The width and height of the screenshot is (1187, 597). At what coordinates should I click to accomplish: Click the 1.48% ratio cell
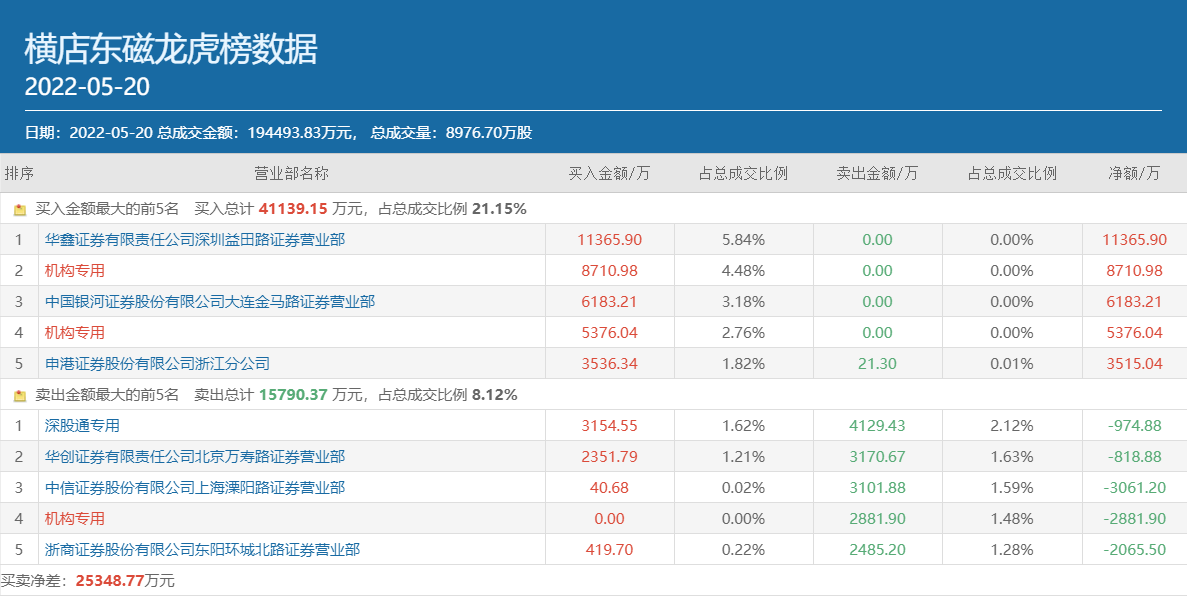[1011, 519]
